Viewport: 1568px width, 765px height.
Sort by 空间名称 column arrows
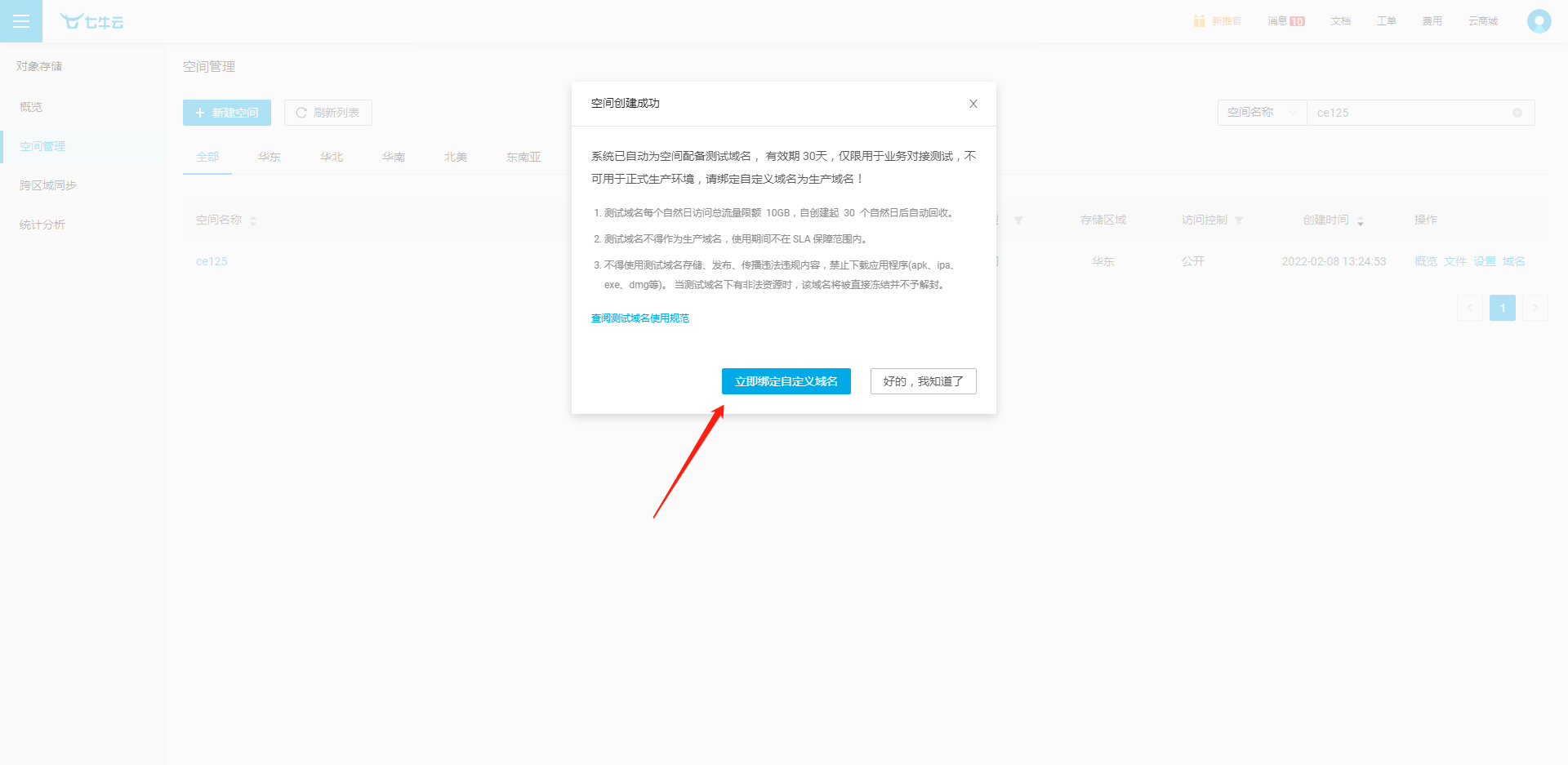tap(253, 220)
